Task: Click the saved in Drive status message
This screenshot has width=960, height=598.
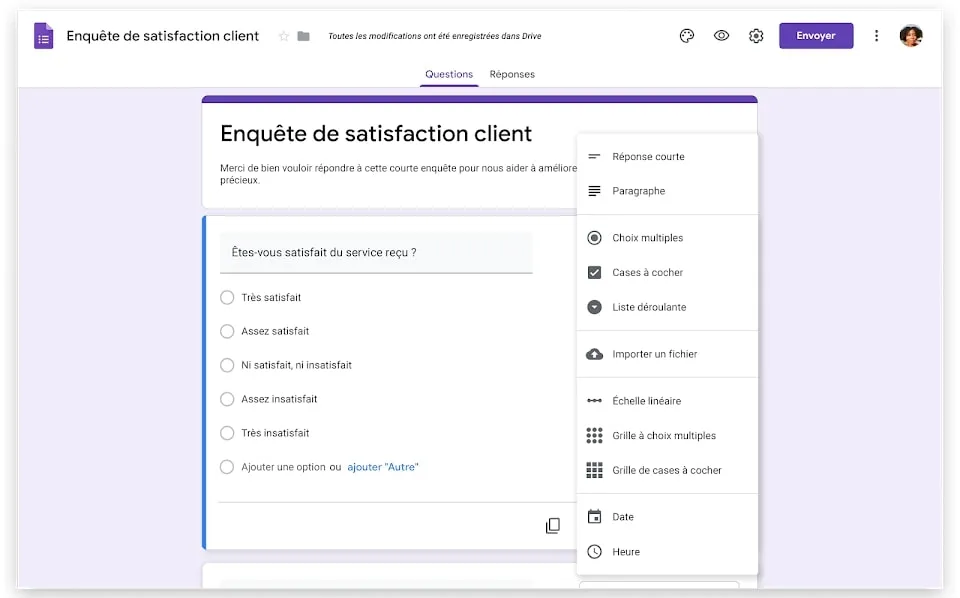Action: pos(435,36)
